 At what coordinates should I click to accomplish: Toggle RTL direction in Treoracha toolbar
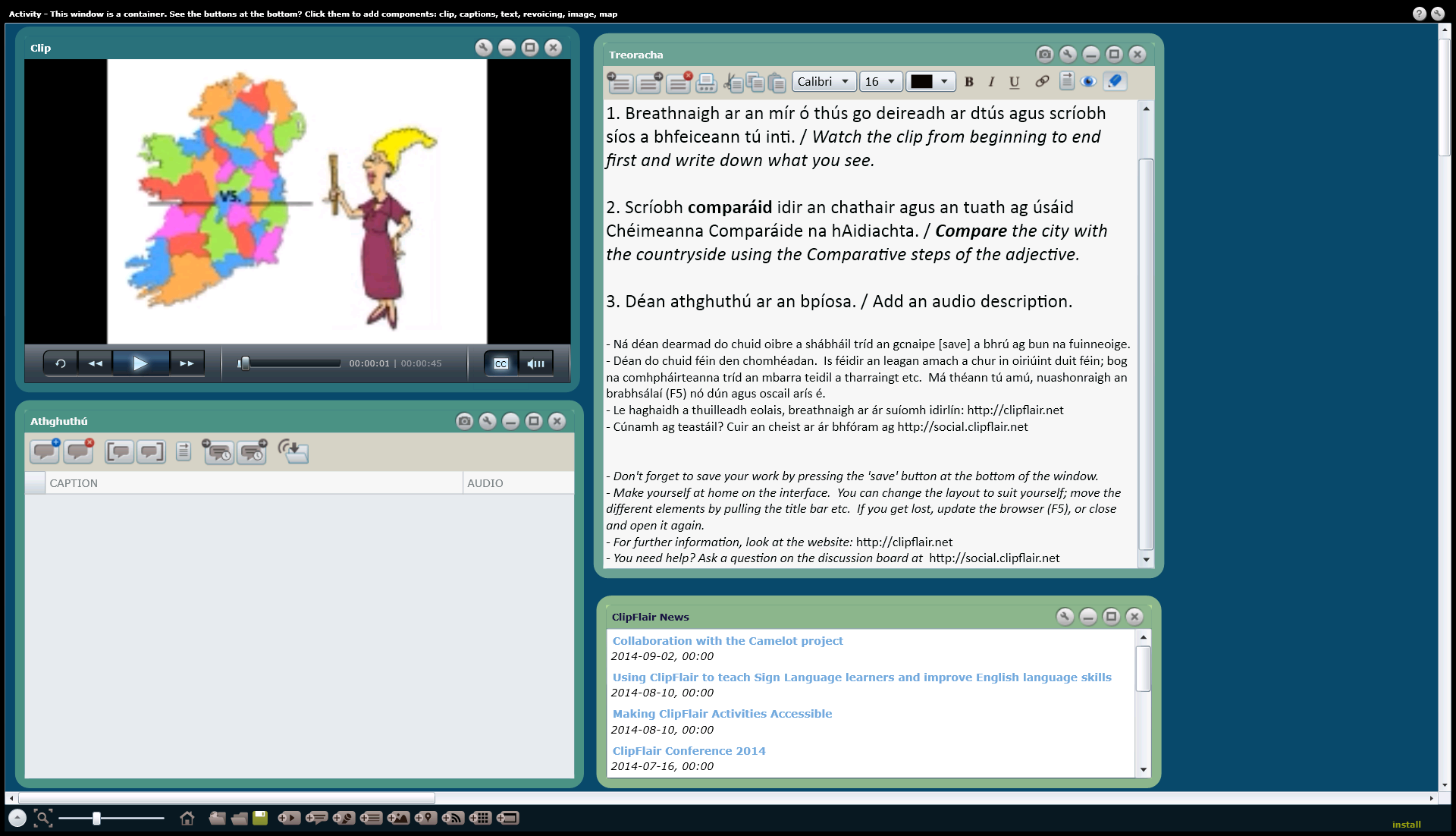(x=1066, y=81)
